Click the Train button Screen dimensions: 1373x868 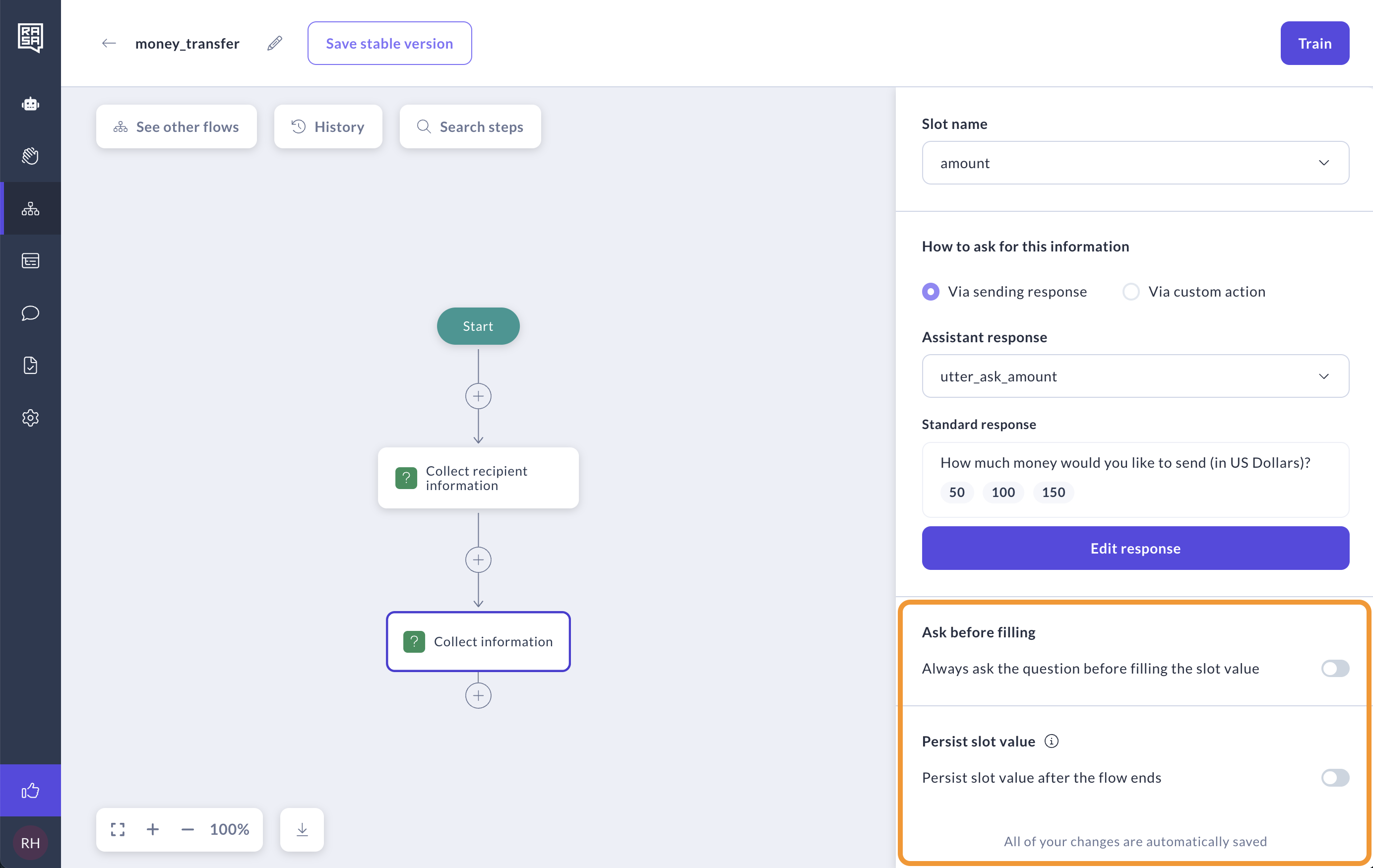1314,43
